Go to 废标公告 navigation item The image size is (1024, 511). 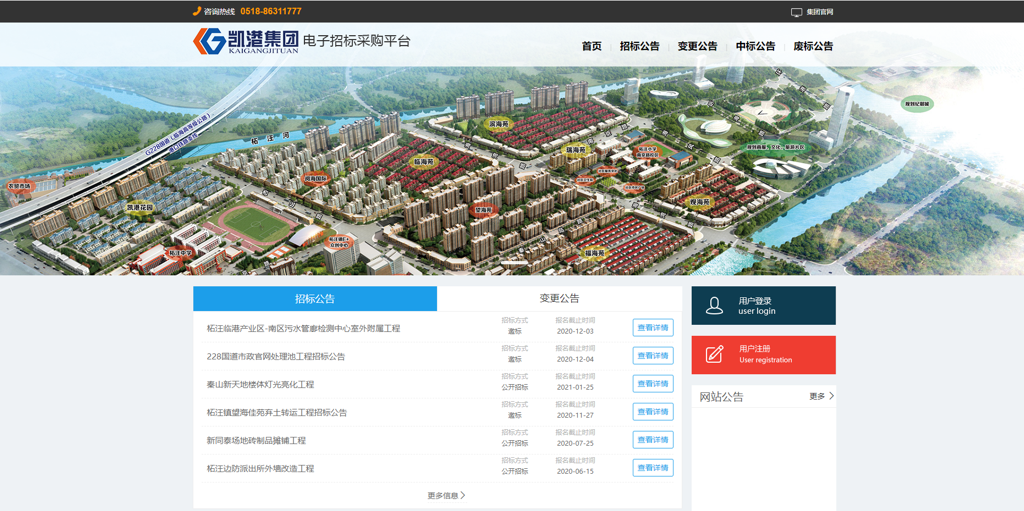[x=813, y=46]
